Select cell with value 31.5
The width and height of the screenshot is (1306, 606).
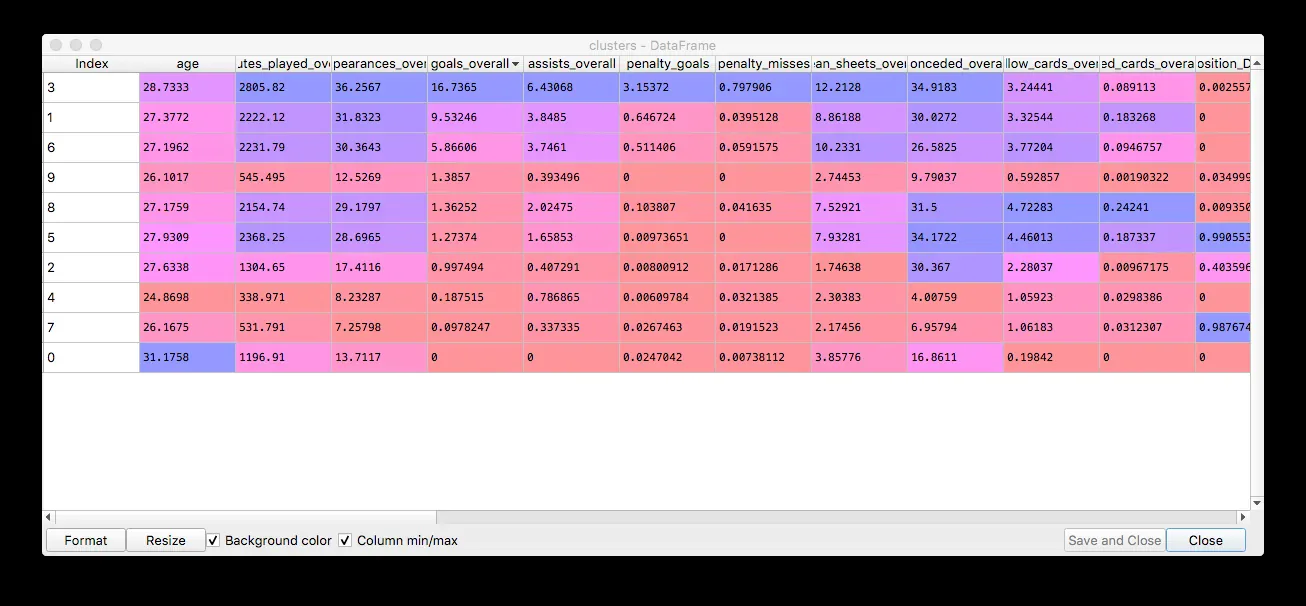pos(955,207)
